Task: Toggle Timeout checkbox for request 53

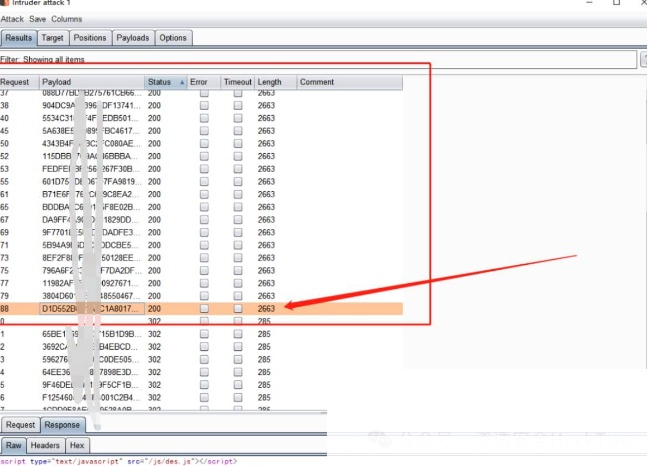Action: pos(238,169)
